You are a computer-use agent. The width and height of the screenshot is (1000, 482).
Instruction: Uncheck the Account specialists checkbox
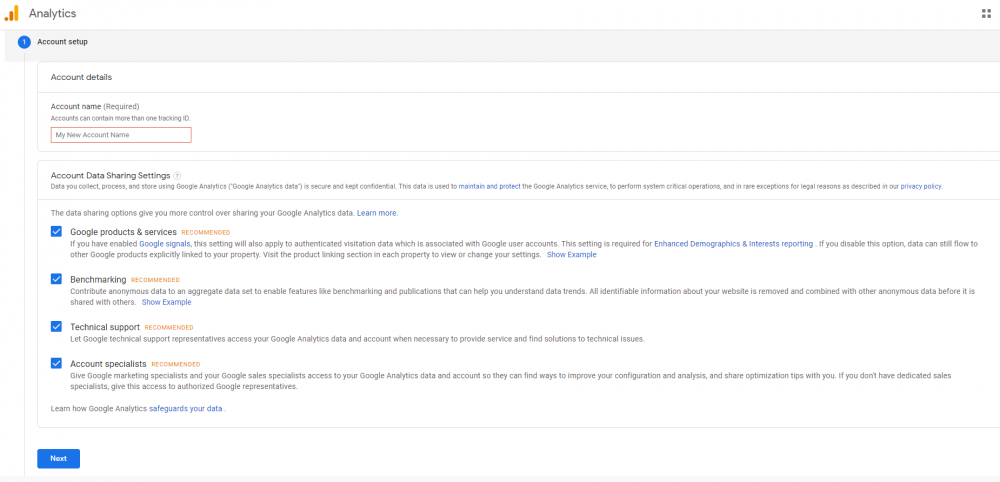coord(57,363)
